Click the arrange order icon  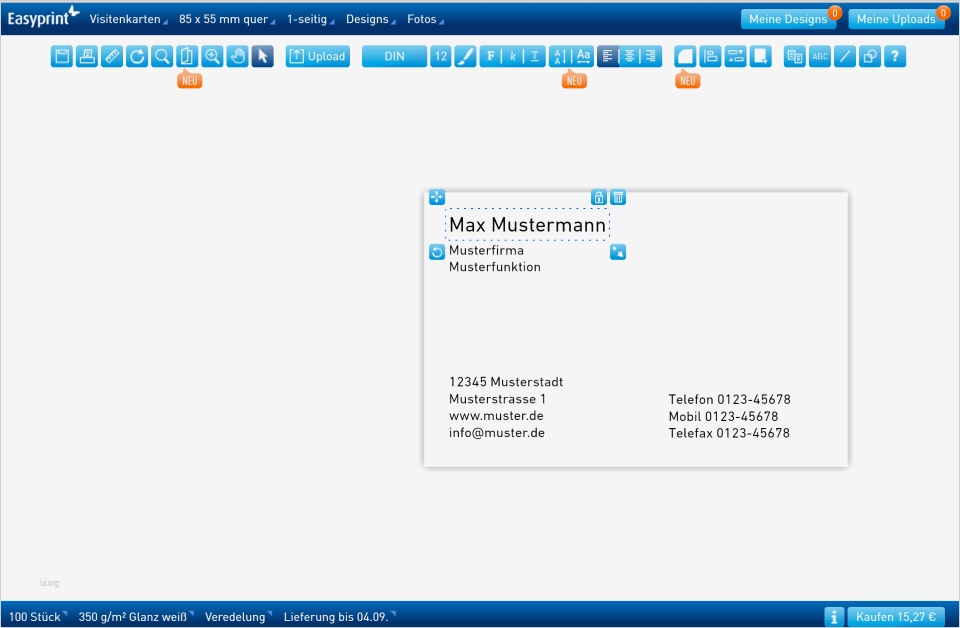(736, 56)
